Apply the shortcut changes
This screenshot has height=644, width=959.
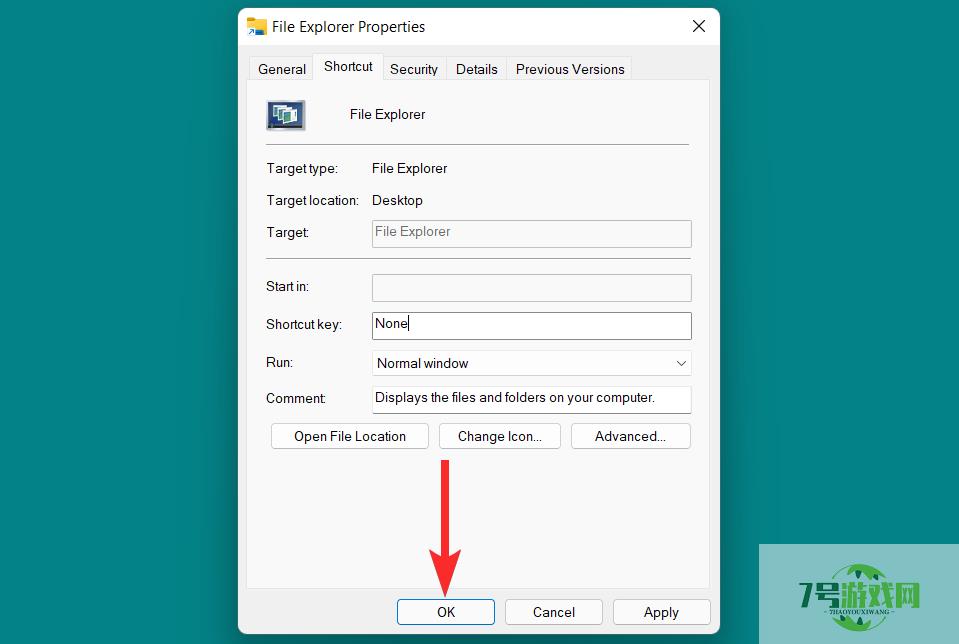(661, 612)
